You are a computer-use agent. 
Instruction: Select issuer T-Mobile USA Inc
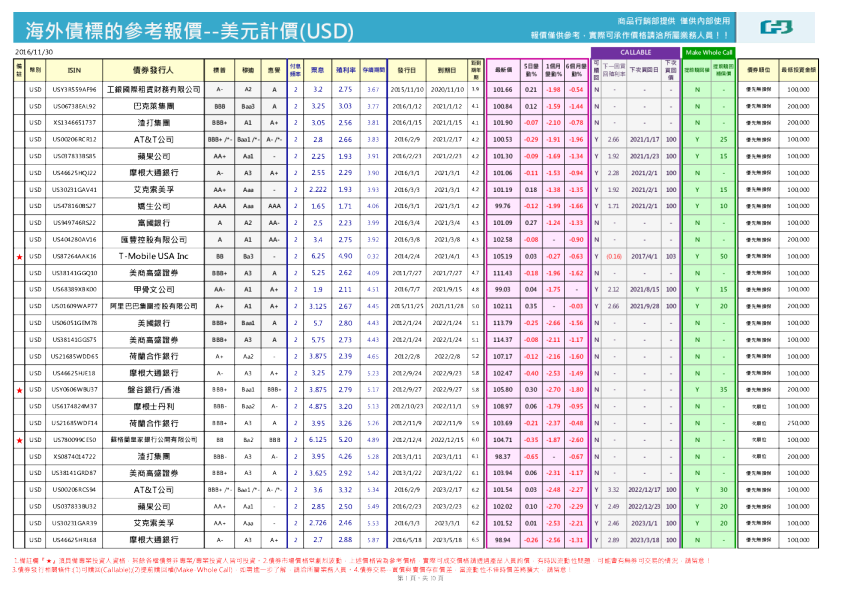click(x=154, y=256)
